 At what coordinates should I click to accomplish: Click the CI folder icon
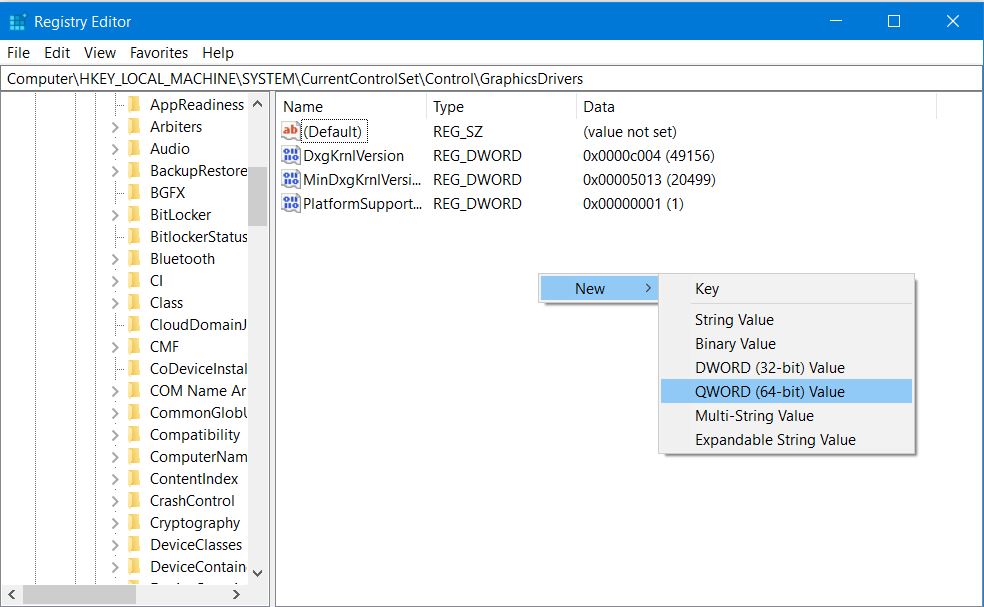click(x=134, y=281)
